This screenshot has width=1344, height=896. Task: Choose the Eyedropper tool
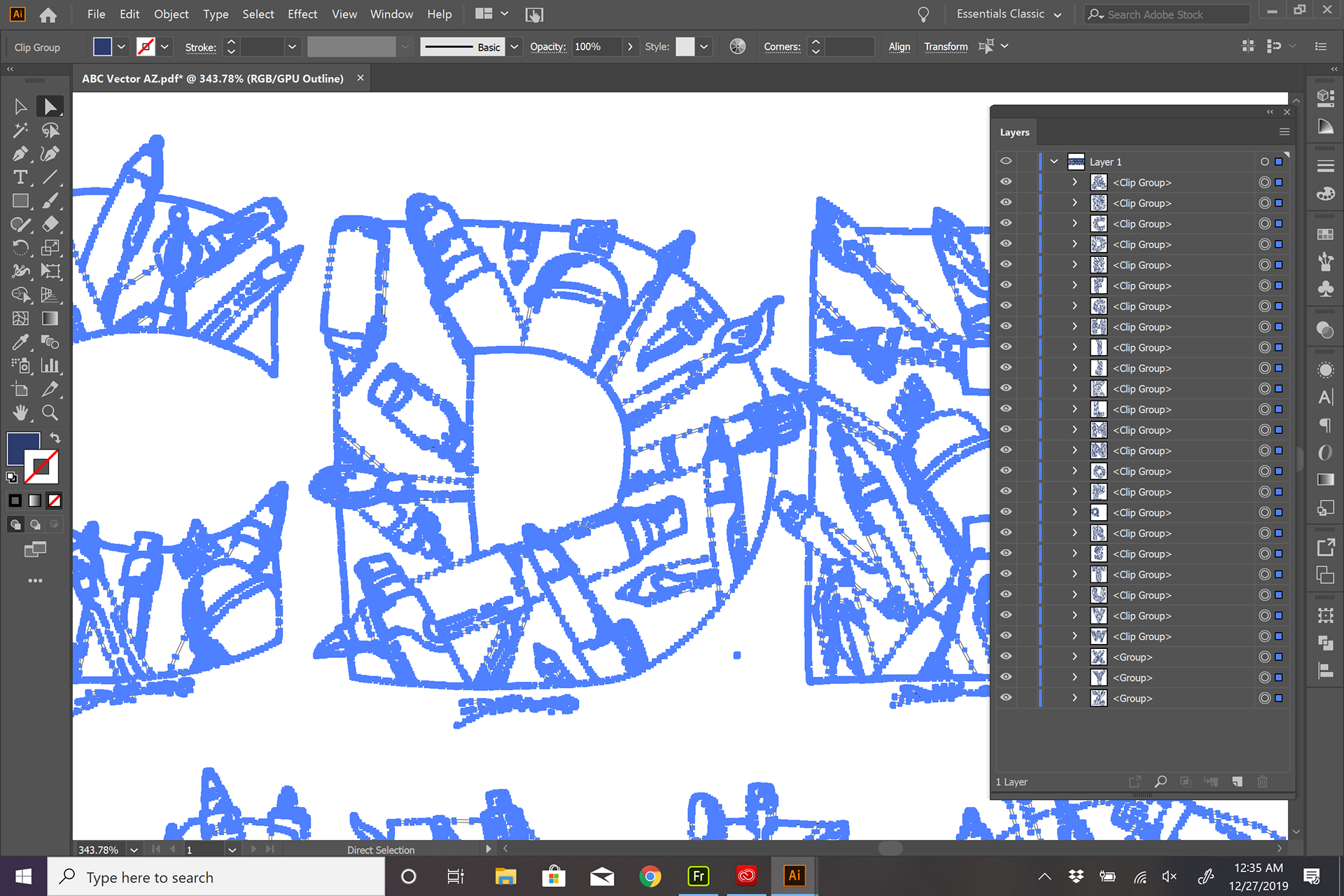(x=20, y=342)
